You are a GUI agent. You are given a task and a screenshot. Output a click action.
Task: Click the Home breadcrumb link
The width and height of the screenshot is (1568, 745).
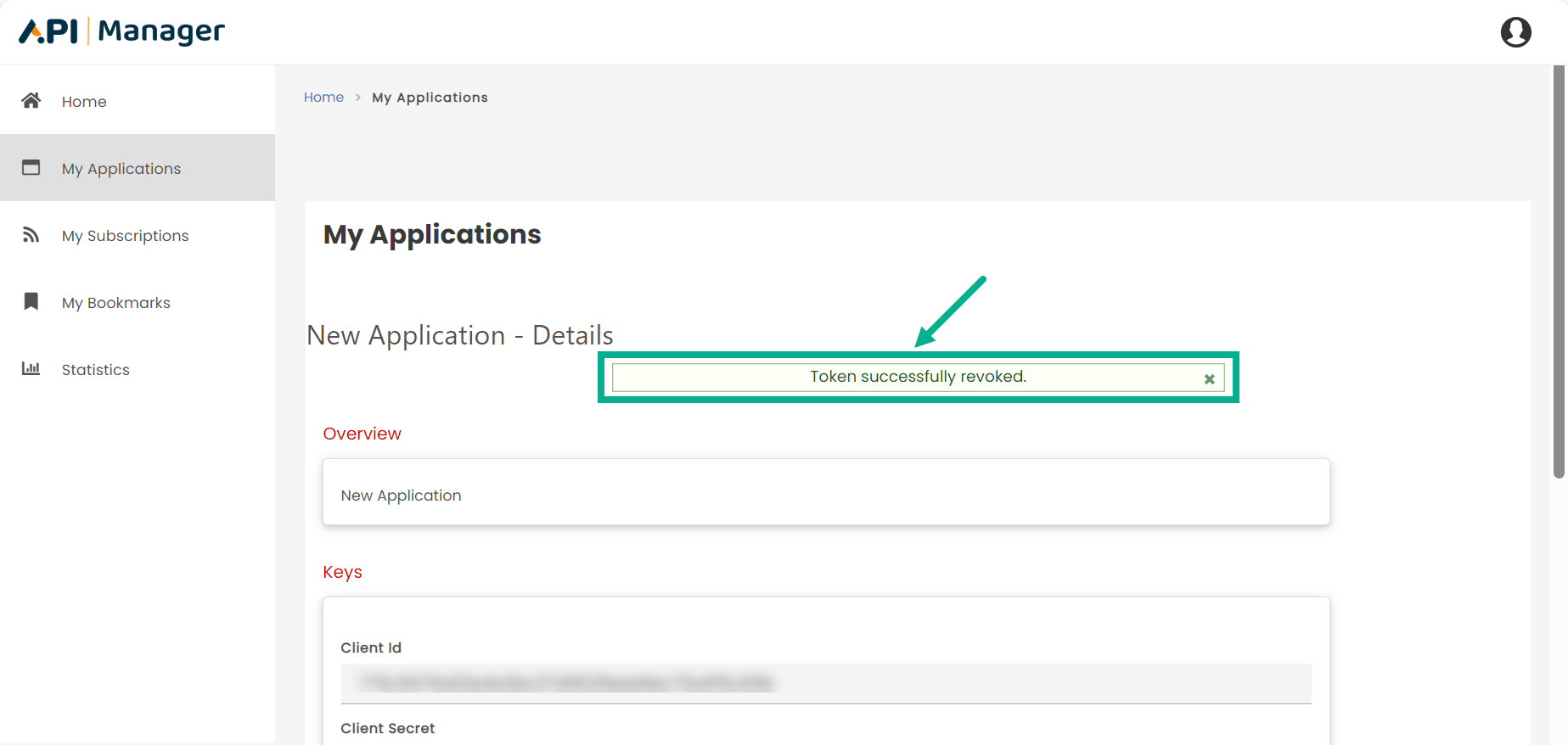coord(323,98)
